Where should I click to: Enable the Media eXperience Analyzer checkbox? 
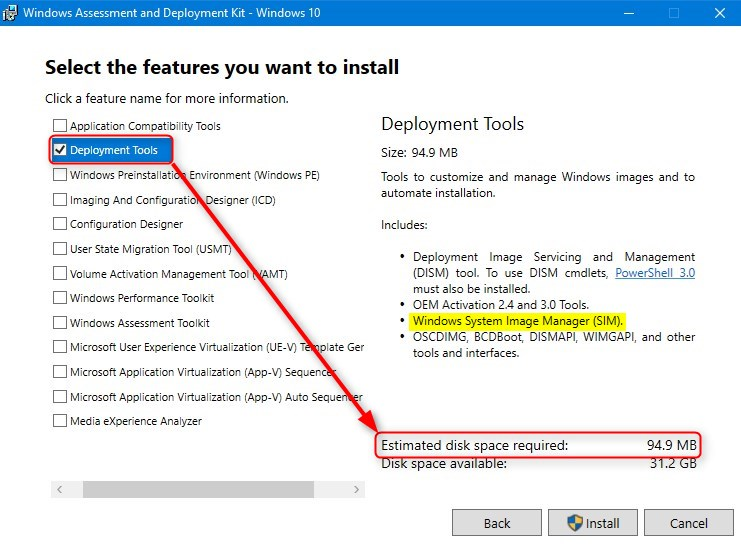(x=60, y=421)
